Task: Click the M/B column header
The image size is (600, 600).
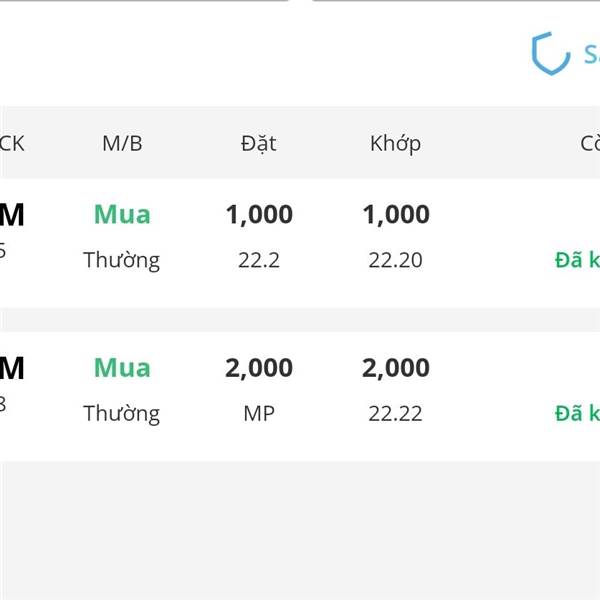Action: pyautogui.click(x=122, y=144)
